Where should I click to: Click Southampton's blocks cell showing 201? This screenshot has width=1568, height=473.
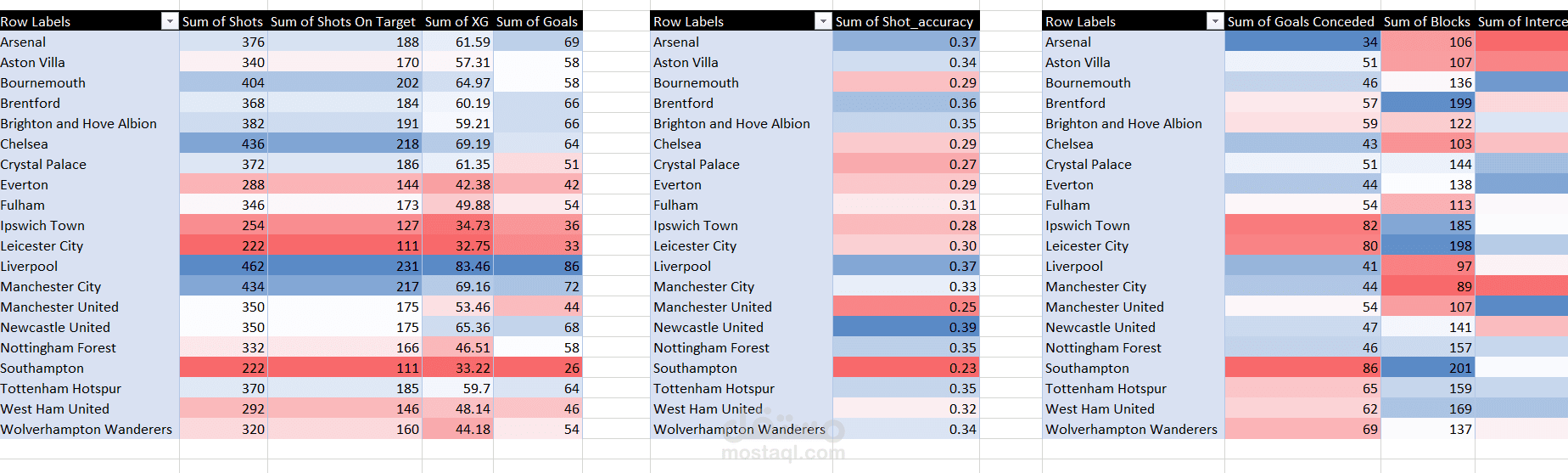pos(1427,368)
